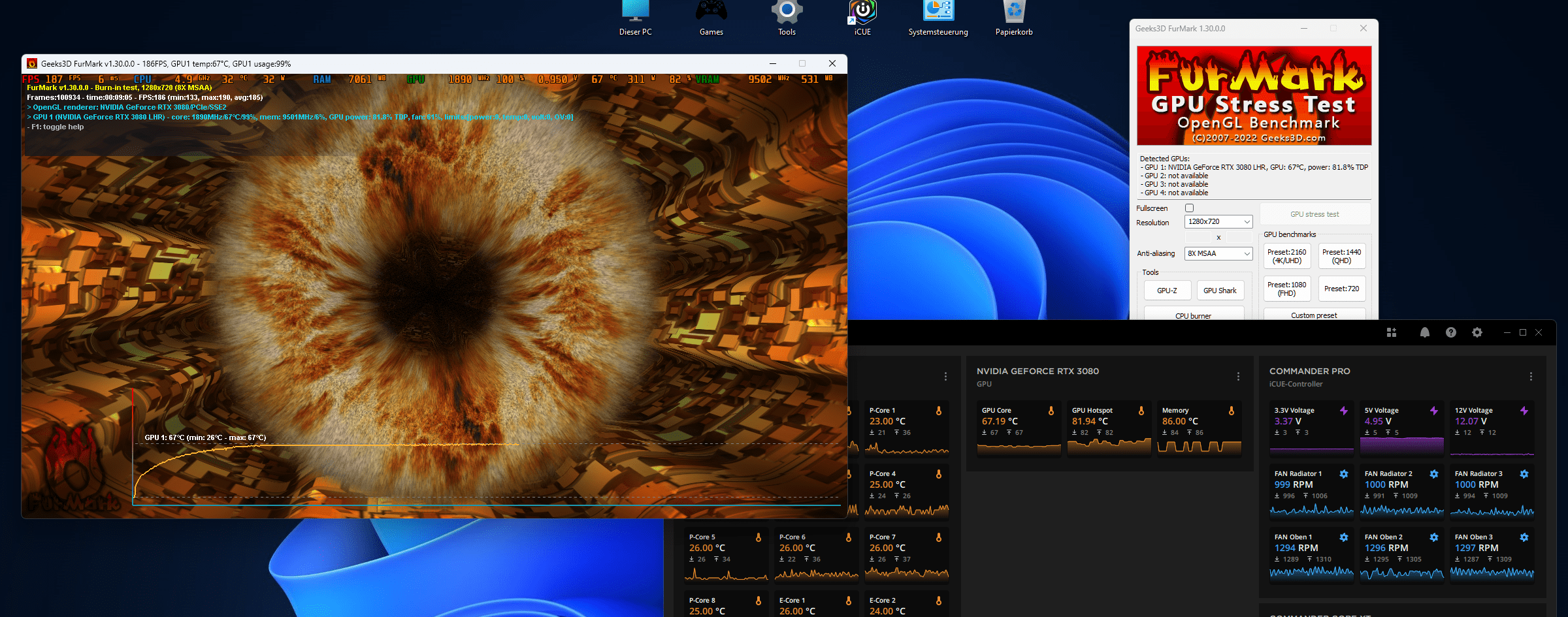Image resolution: width=1568 pixels, height=617 pixels.
Task: Run Preset:1080 (FHD) benchmark
Action: [x=1286, y=289]
